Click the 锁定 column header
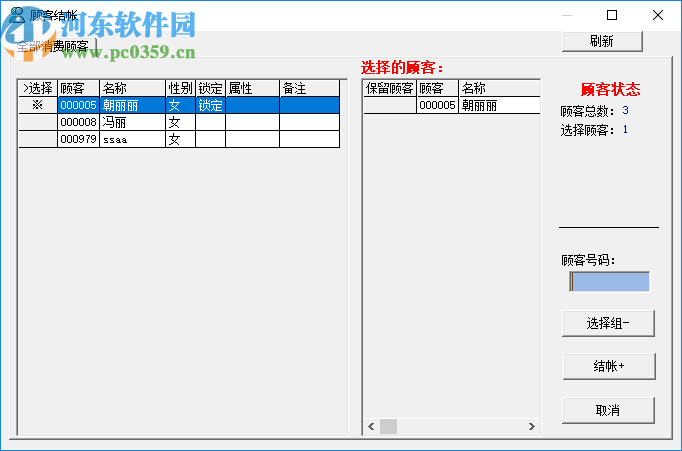 211,88
